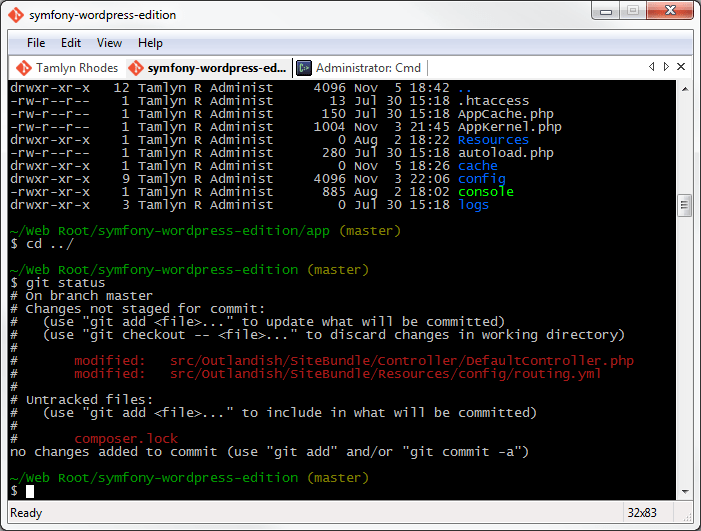The height and width of the screenshot is (531, 701).
Task: Maximize the symfony-wordpress-edition window
Action: (633, 11)
